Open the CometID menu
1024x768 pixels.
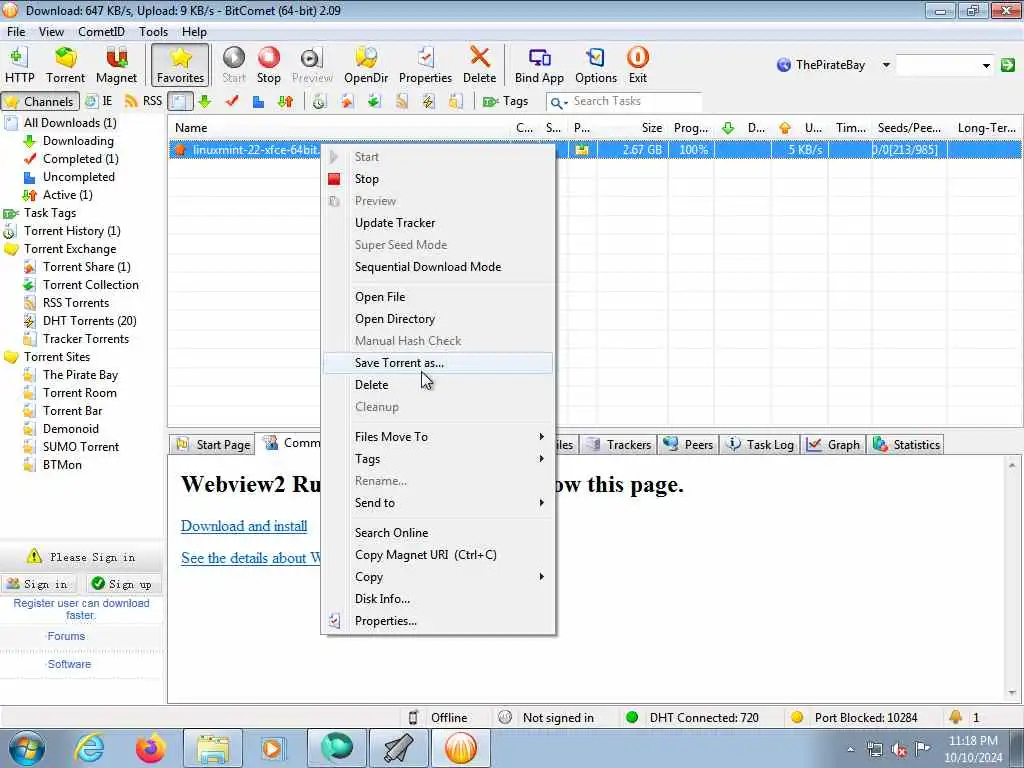click(x=101, y=31)
